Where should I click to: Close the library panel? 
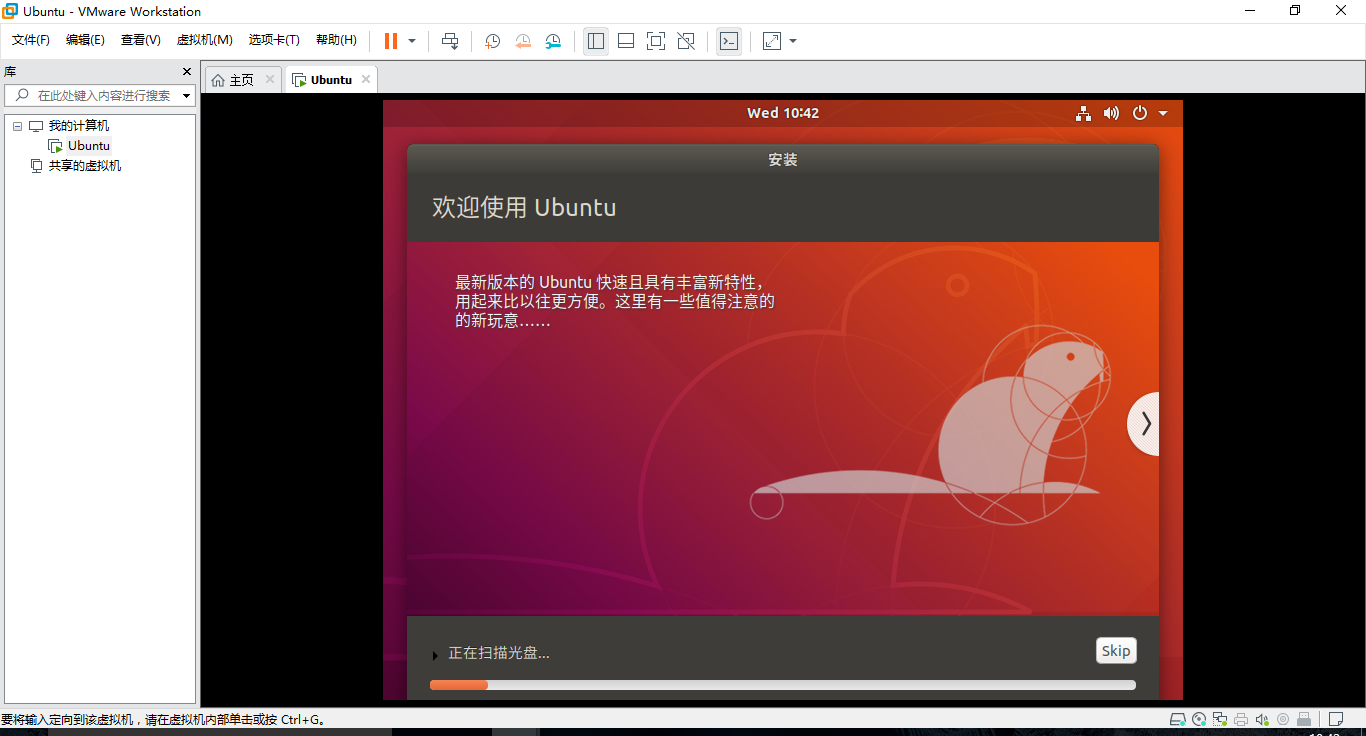click(x=186, y=72)
